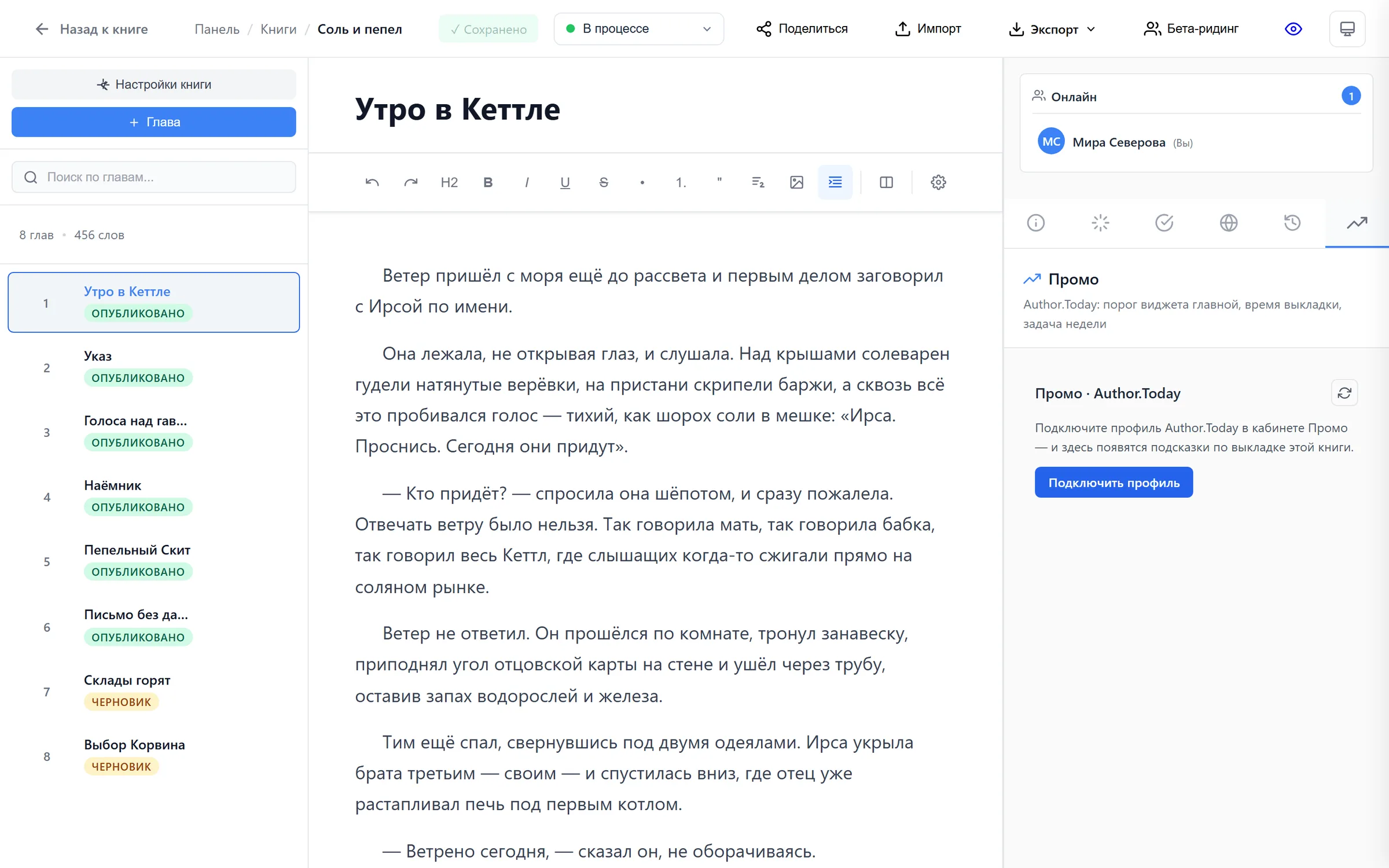Screen dimensions: 1389x868
Task: Open the Панель breadcrumb
Action: tap(217, 29)
